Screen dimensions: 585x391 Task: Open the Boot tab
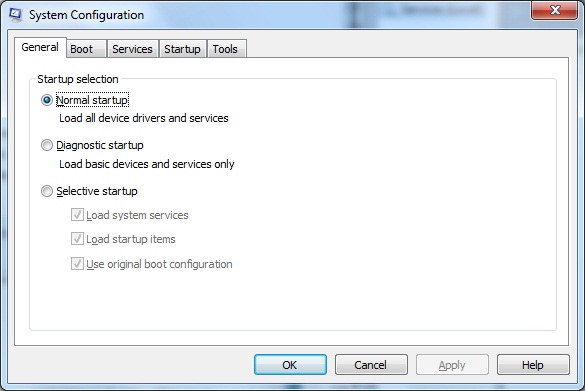point(87,49)
